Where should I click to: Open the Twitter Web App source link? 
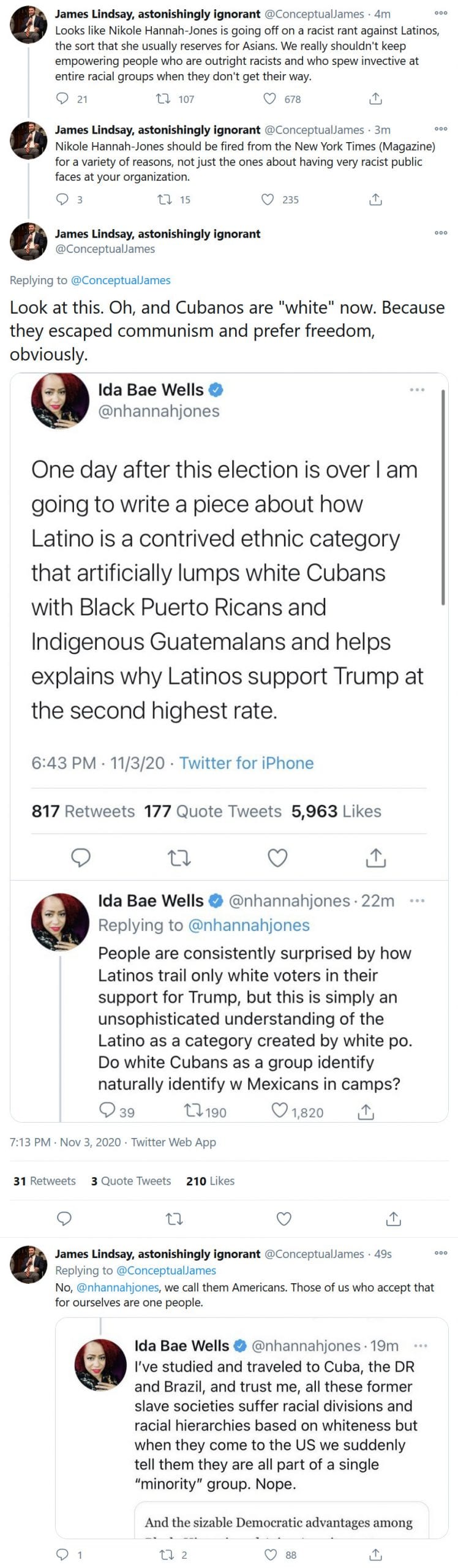173,1142
